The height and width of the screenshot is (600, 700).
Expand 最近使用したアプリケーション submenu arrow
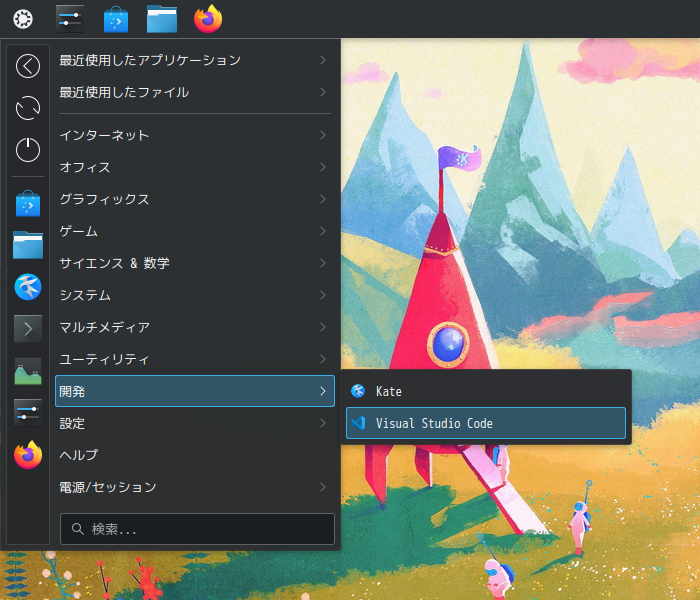[x=323, y=60]
